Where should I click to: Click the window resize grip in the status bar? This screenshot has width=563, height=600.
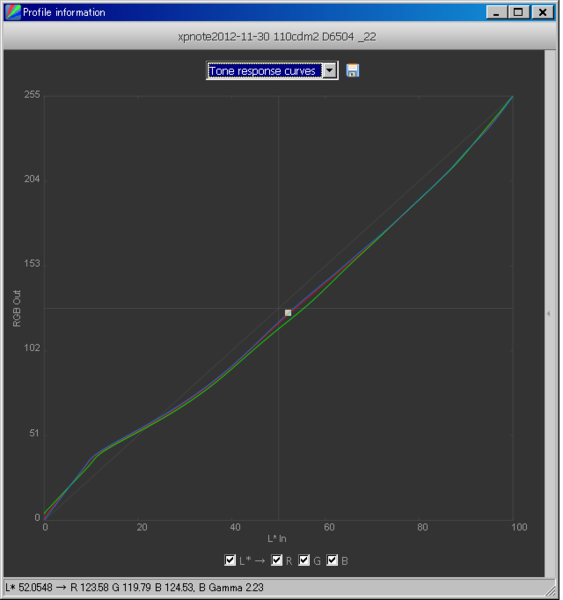click(x=552, y=592)
